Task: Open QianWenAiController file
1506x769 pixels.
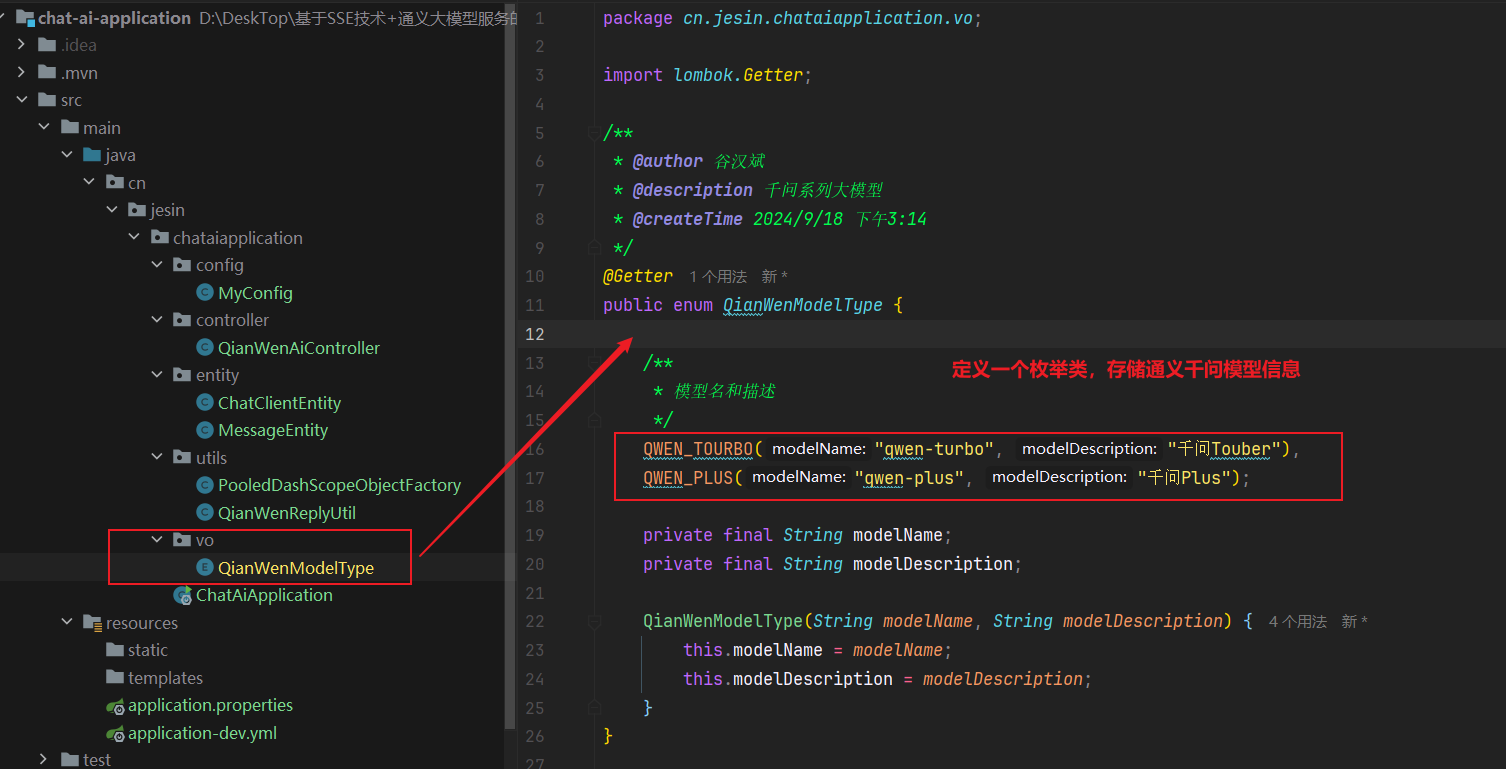Action: (299, 348)
